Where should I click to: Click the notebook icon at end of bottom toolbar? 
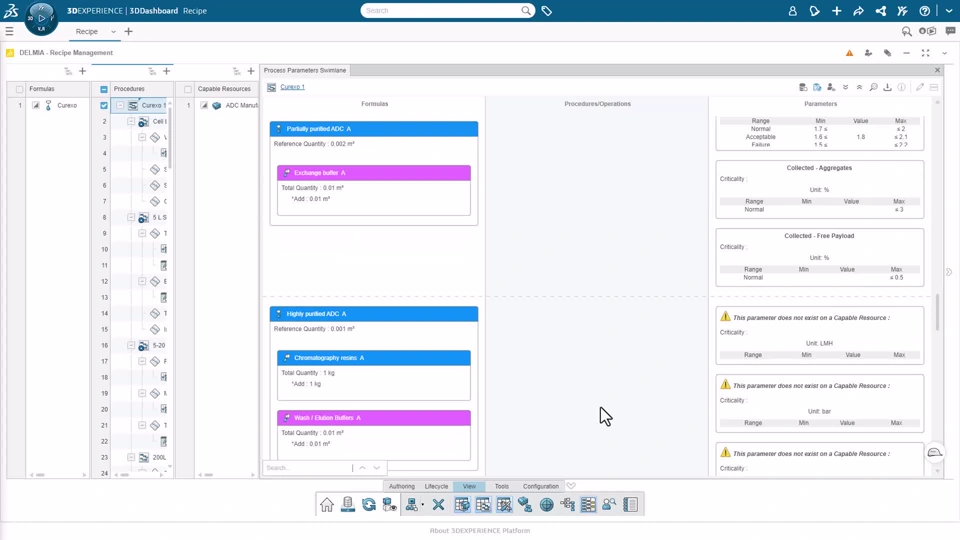[x=631, y=504]
